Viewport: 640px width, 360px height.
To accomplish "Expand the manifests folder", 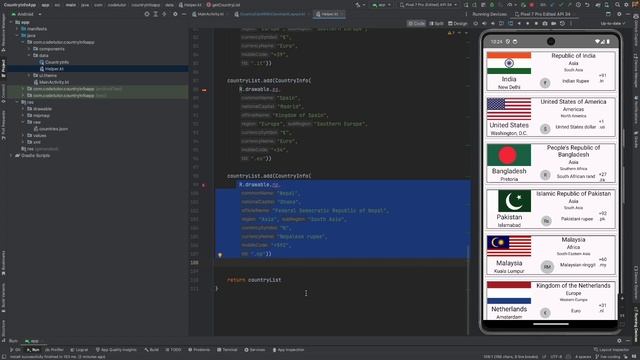I will [x=17, y=29].
